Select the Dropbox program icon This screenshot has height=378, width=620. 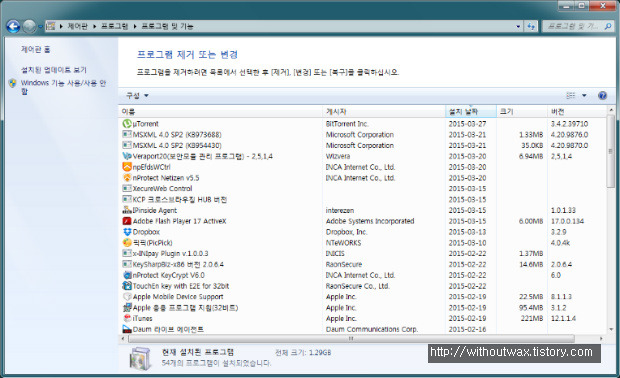tap(127, 232)
